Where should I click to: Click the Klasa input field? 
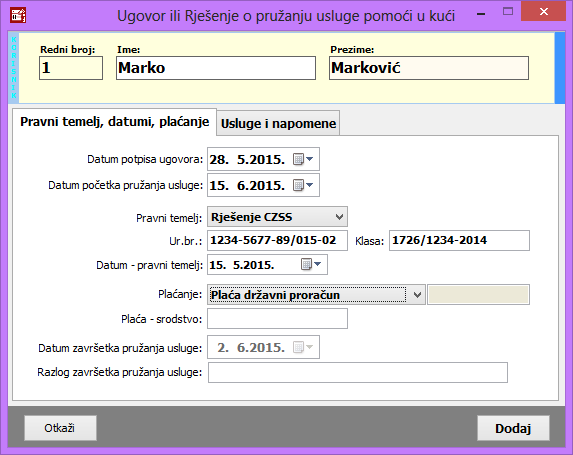pyautogui.click(x=459, y=240)
